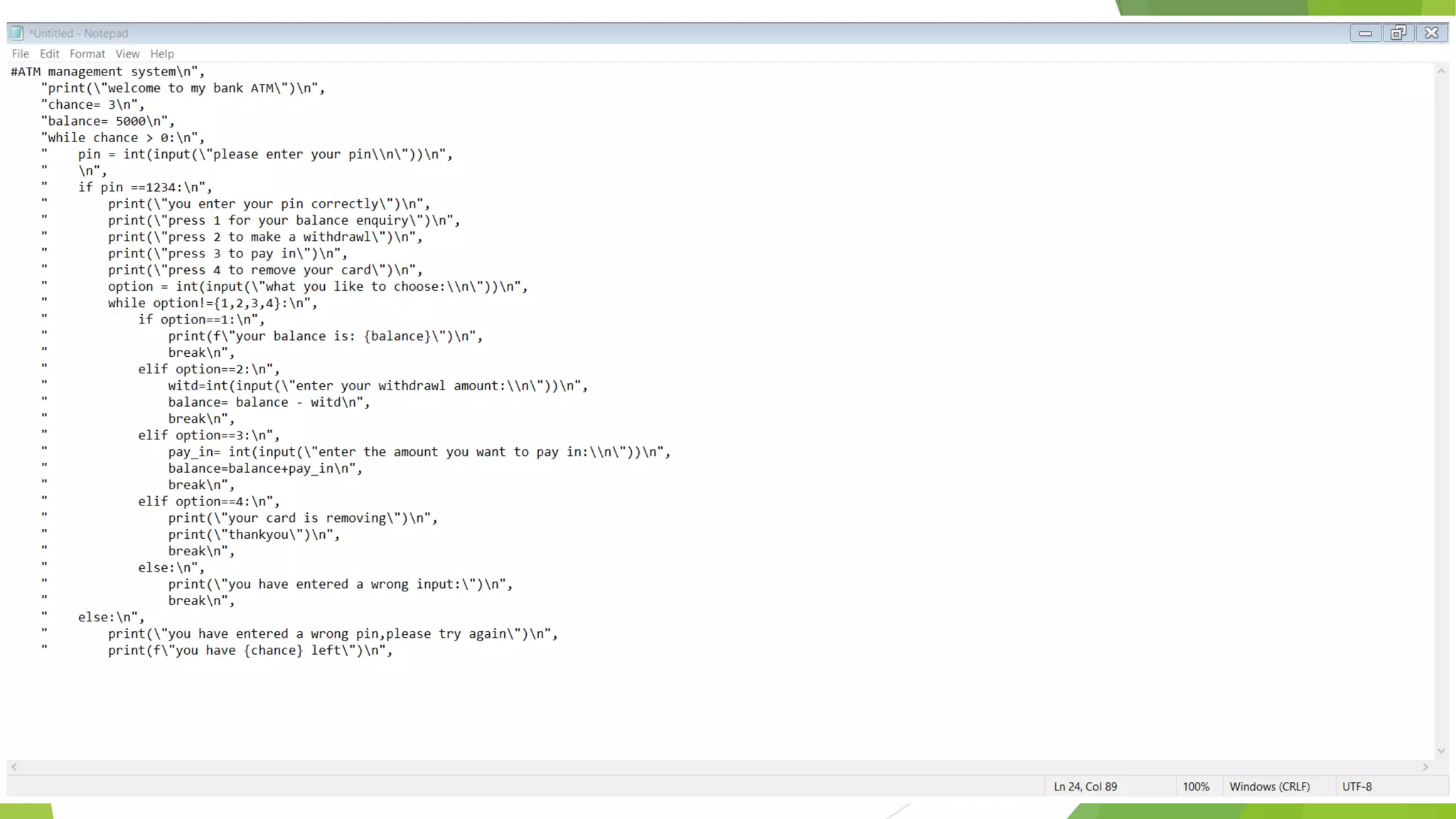This screenshot has width=1456, height=819.
Task: Click the Notepad app icon in title bar
Action: click(x=16, y=33)
